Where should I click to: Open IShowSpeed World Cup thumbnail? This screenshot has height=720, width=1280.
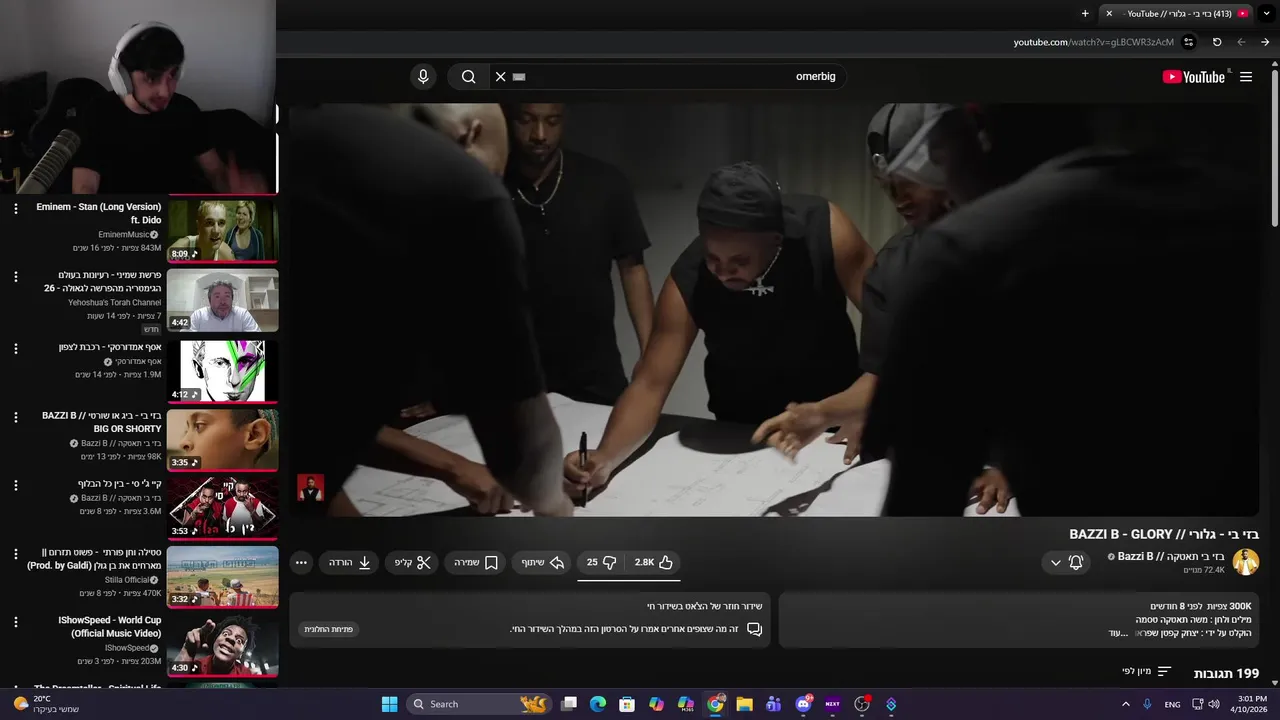[x=222, y=645]
